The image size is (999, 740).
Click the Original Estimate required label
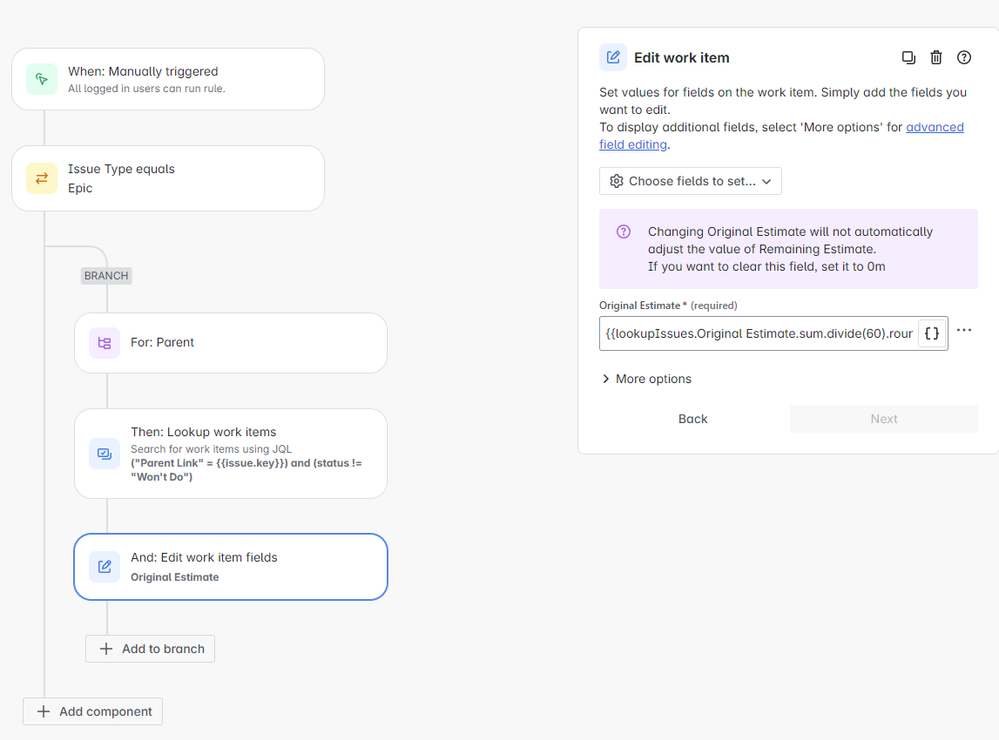(x=668, y=305)
